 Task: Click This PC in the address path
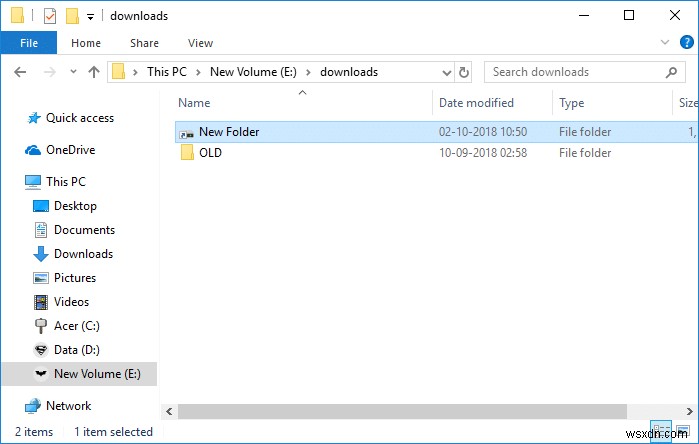point(167,72)
